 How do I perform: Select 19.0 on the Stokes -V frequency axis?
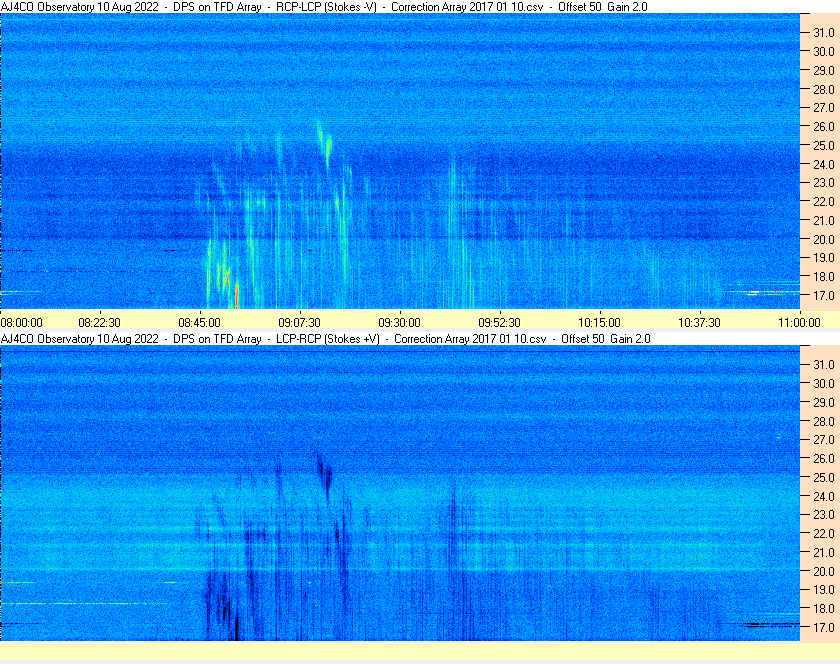coord(824,258)
